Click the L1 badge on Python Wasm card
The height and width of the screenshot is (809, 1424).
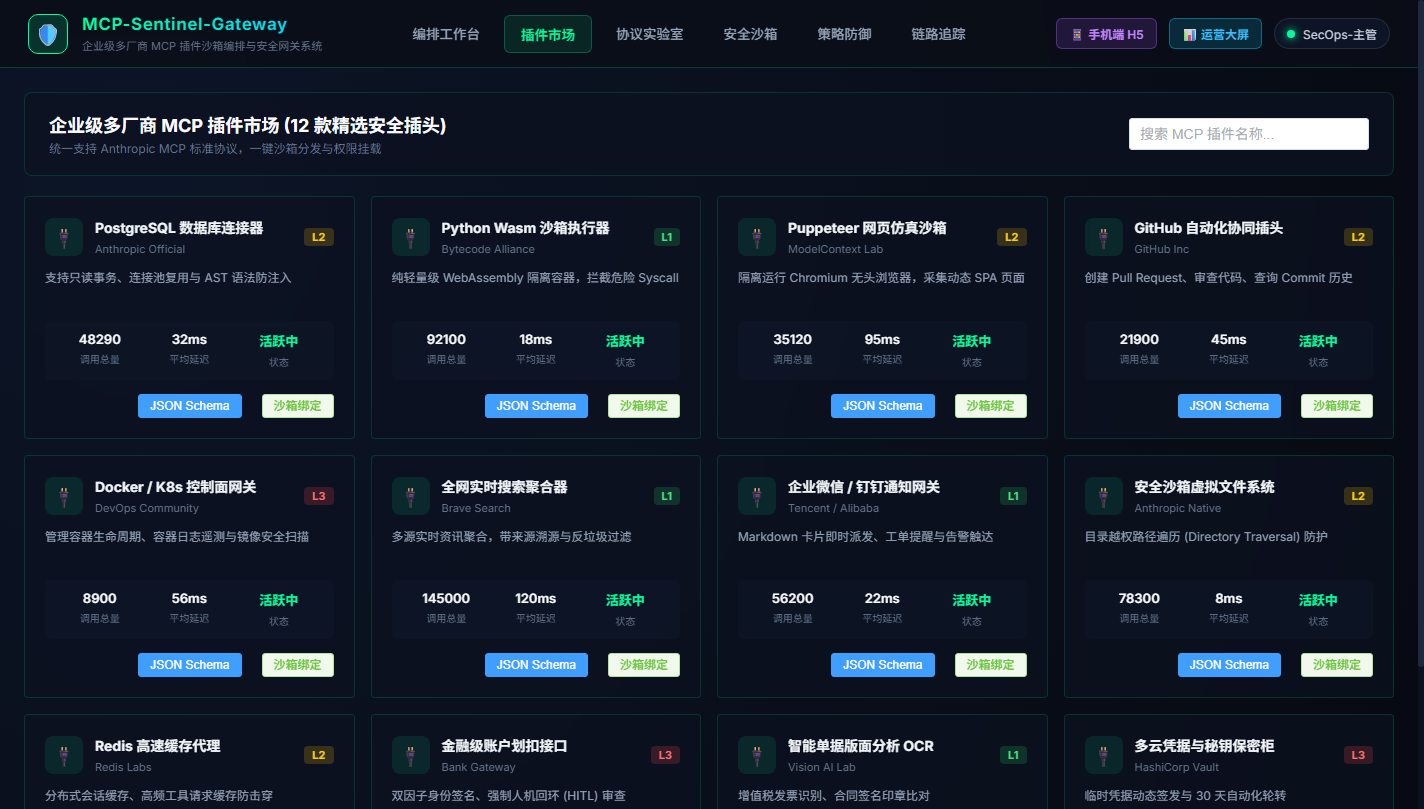[x=666, y=237]
